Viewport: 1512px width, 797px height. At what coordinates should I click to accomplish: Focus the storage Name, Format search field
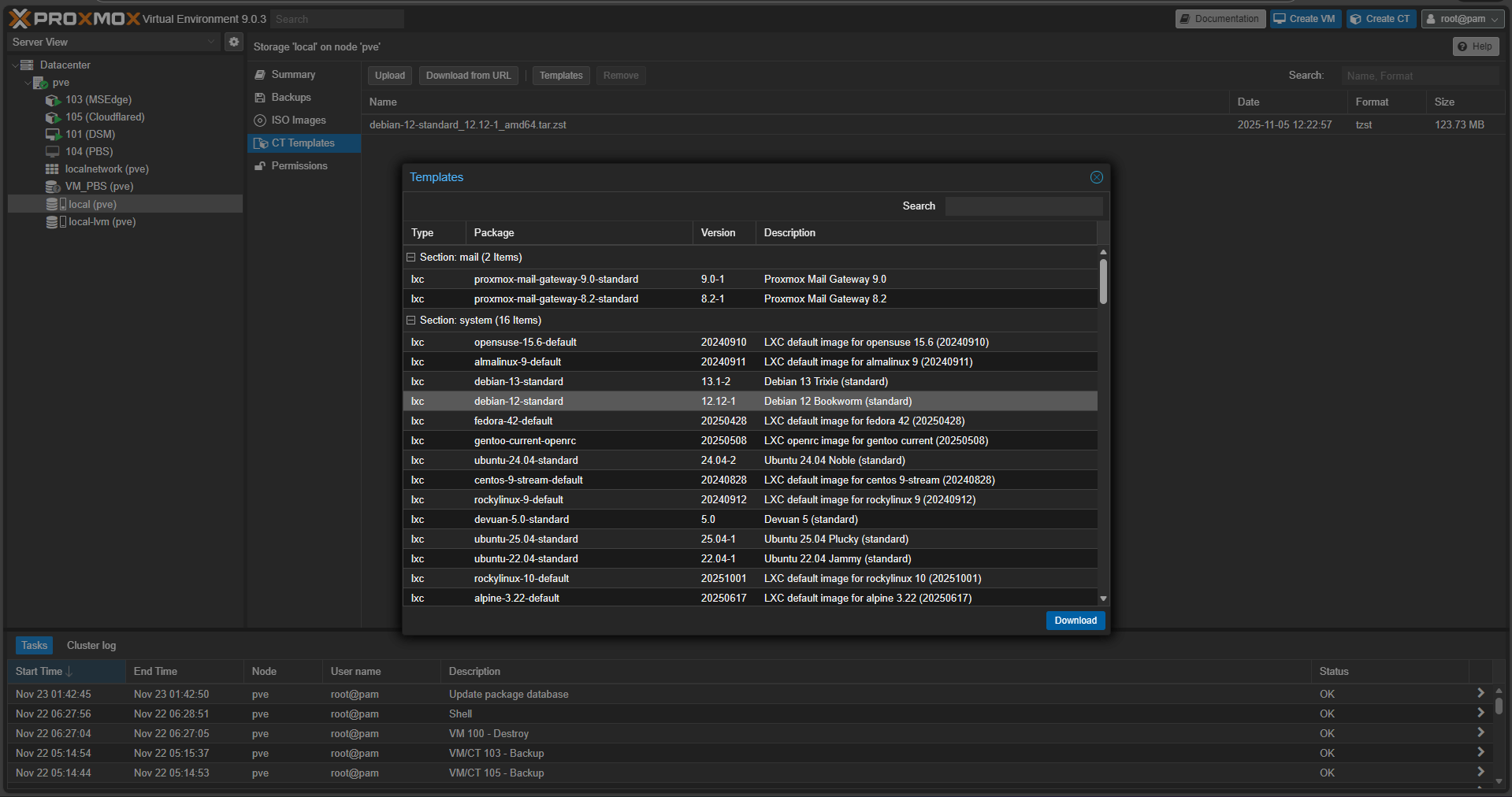pos(1420,76)
